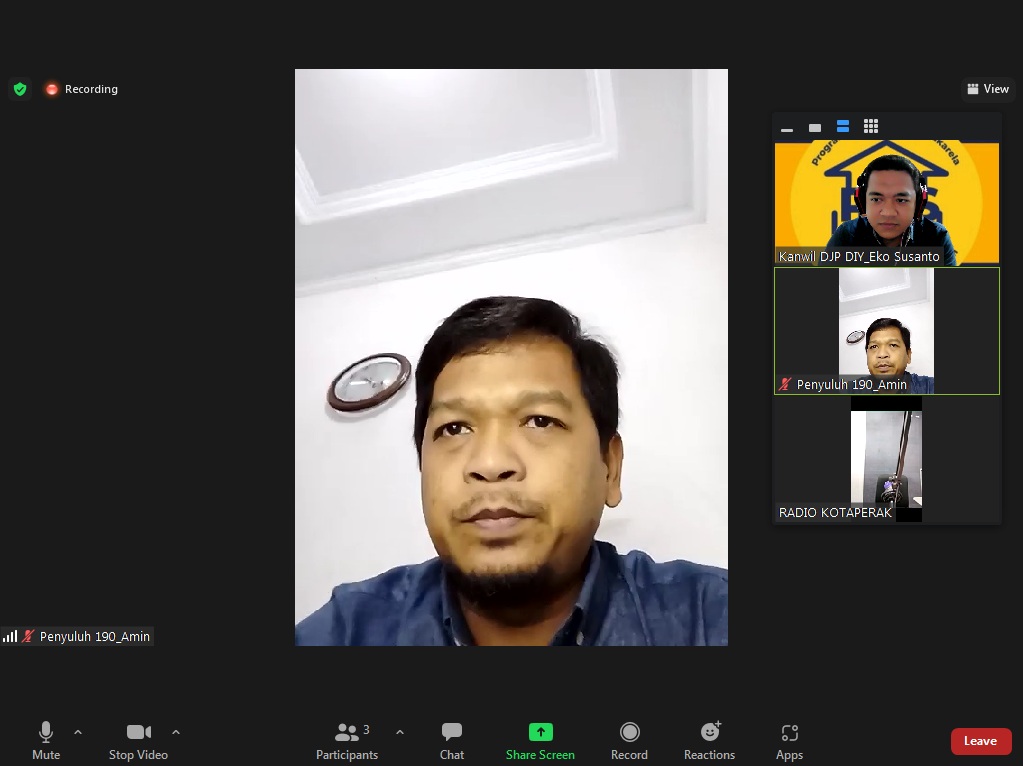Select the RADIO KOTAPERAK video thumbnail
The width and height of the screenshot is (1023, 766).
(x=886, y=459)
